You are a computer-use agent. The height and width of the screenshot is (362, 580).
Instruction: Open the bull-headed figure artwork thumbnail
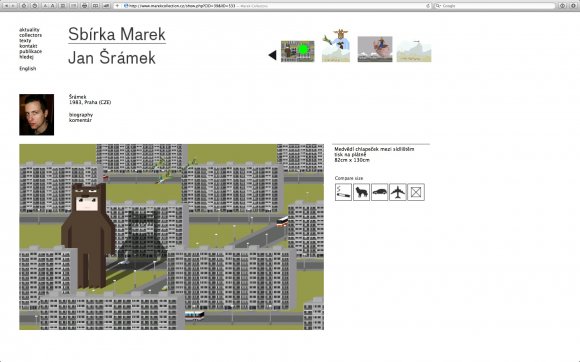[336, 46]
